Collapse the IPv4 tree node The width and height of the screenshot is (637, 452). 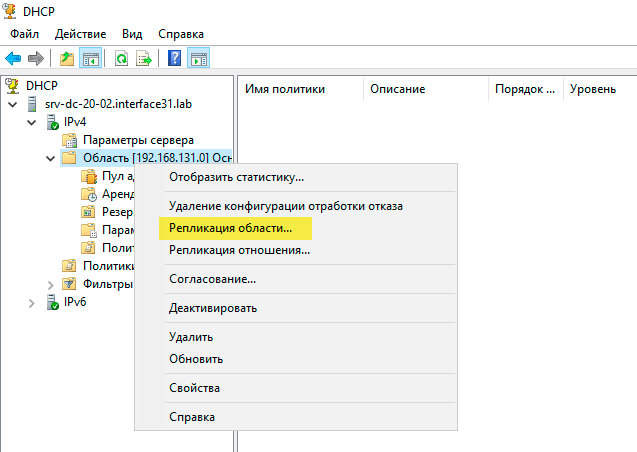point(32,122)
